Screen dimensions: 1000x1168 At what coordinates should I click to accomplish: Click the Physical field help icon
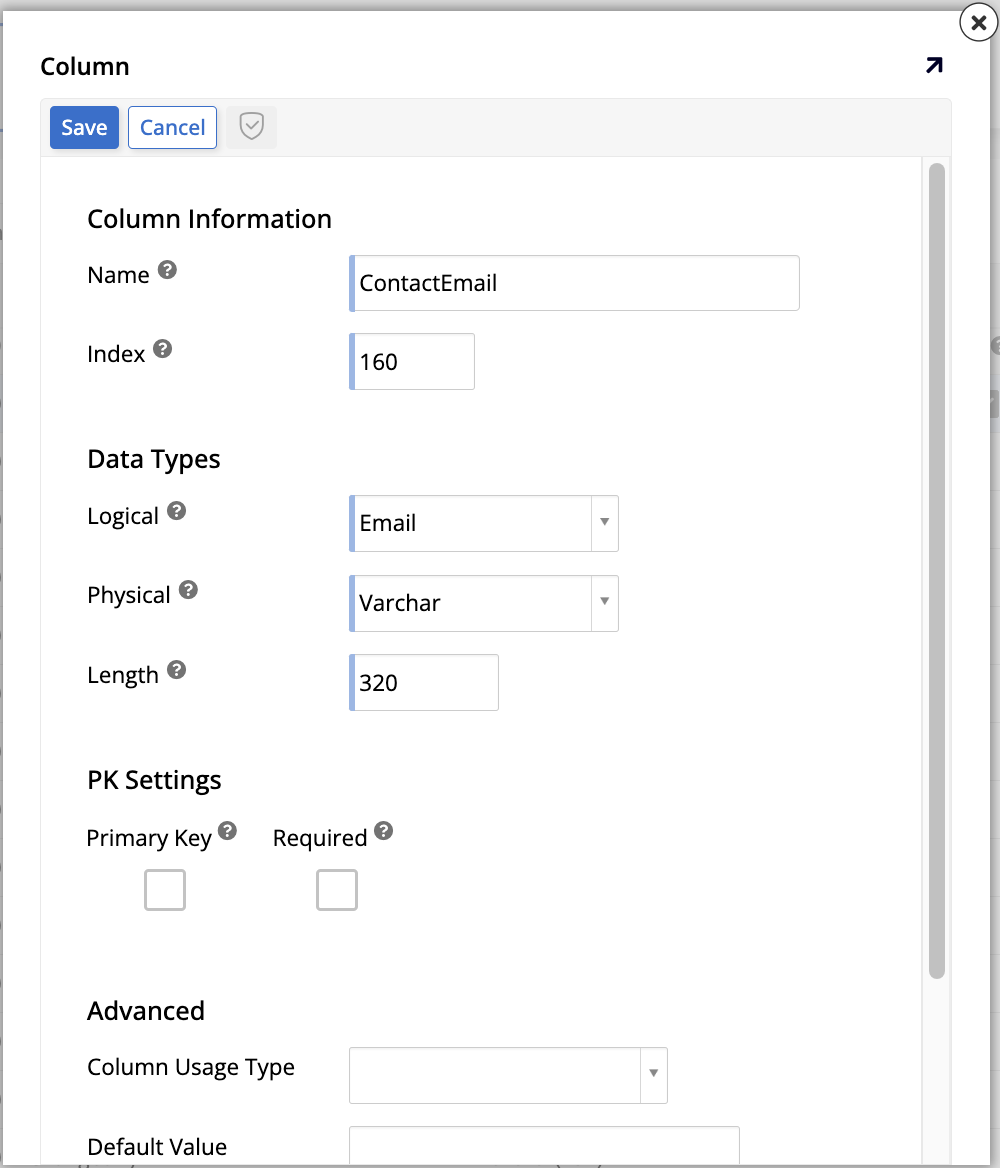pos(189,588)
